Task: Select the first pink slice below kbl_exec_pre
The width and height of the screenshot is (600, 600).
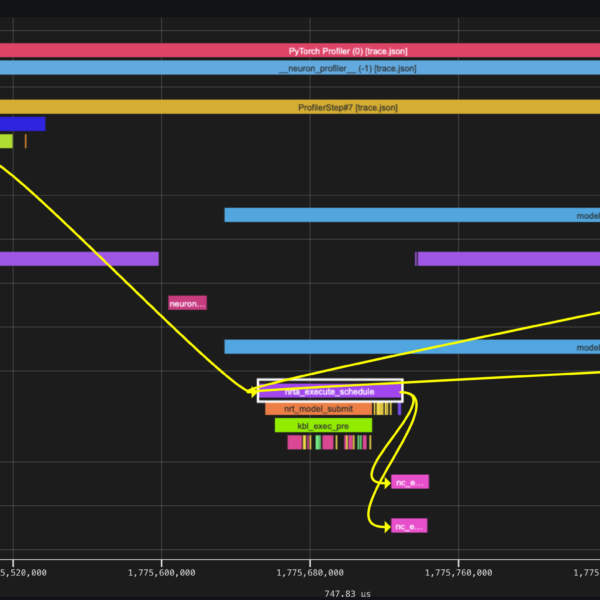Action: [295, 442]
